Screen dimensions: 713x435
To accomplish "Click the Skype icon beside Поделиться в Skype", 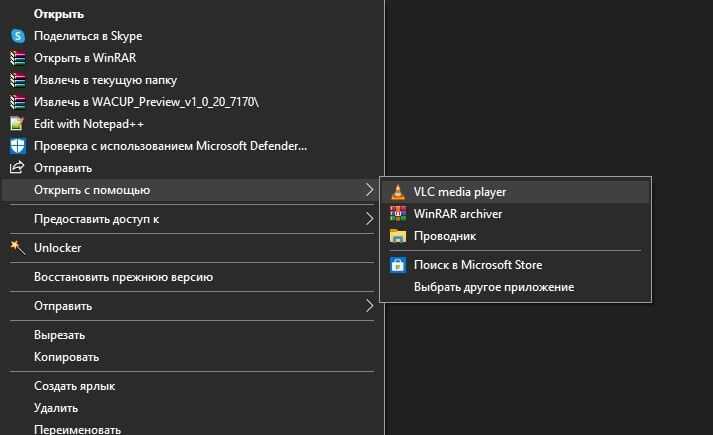I will tap(18, 36).
